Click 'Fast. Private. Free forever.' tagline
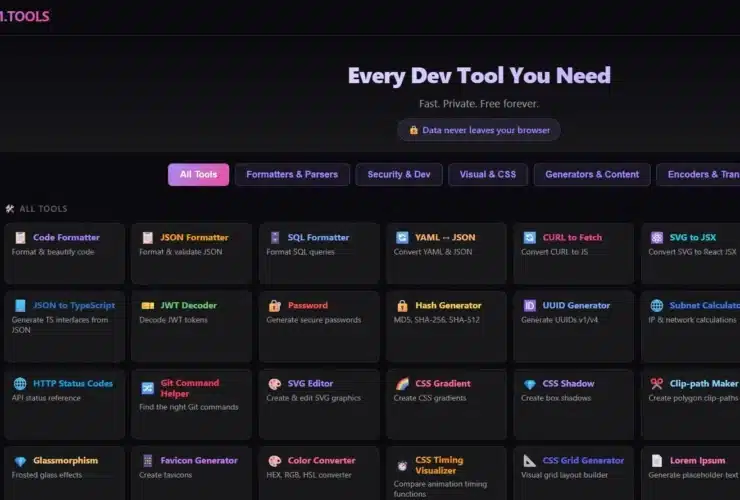Image resolution: width=740 pixels, height=500 pixels. click(479, 104)
